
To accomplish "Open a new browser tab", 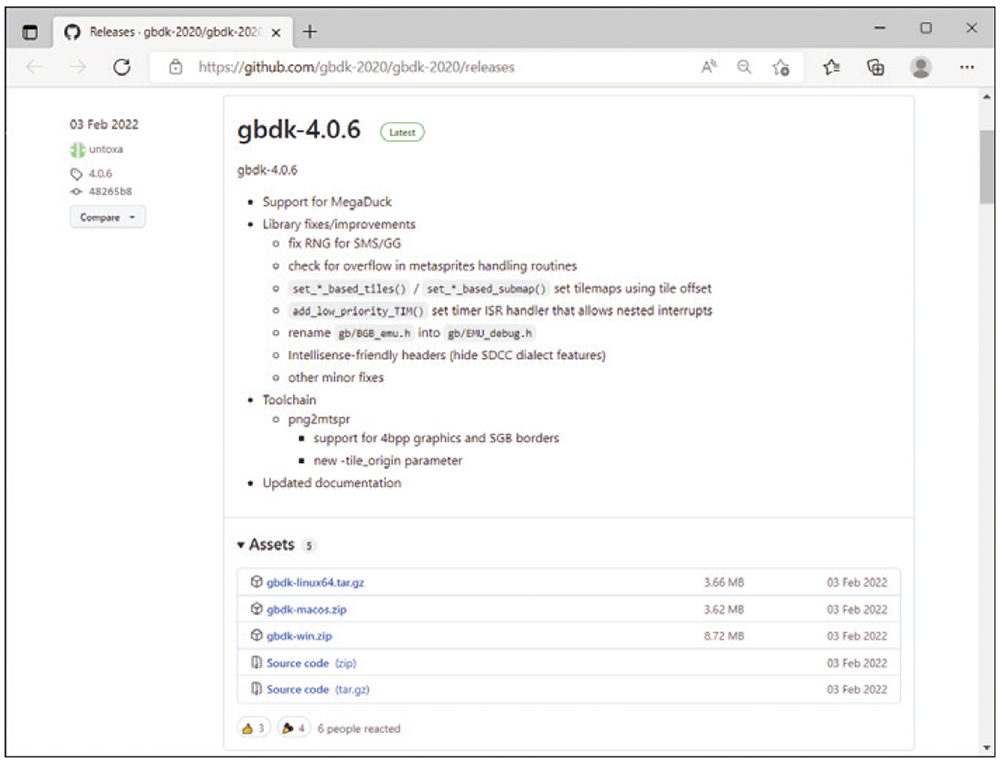I will (310, 32).
